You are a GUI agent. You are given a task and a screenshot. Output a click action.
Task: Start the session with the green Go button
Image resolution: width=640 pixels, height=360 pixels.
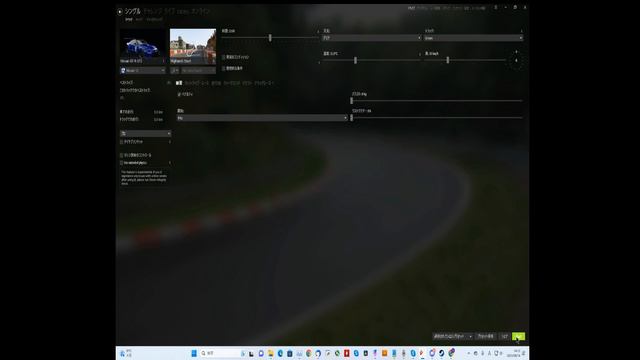click(518, 336)
